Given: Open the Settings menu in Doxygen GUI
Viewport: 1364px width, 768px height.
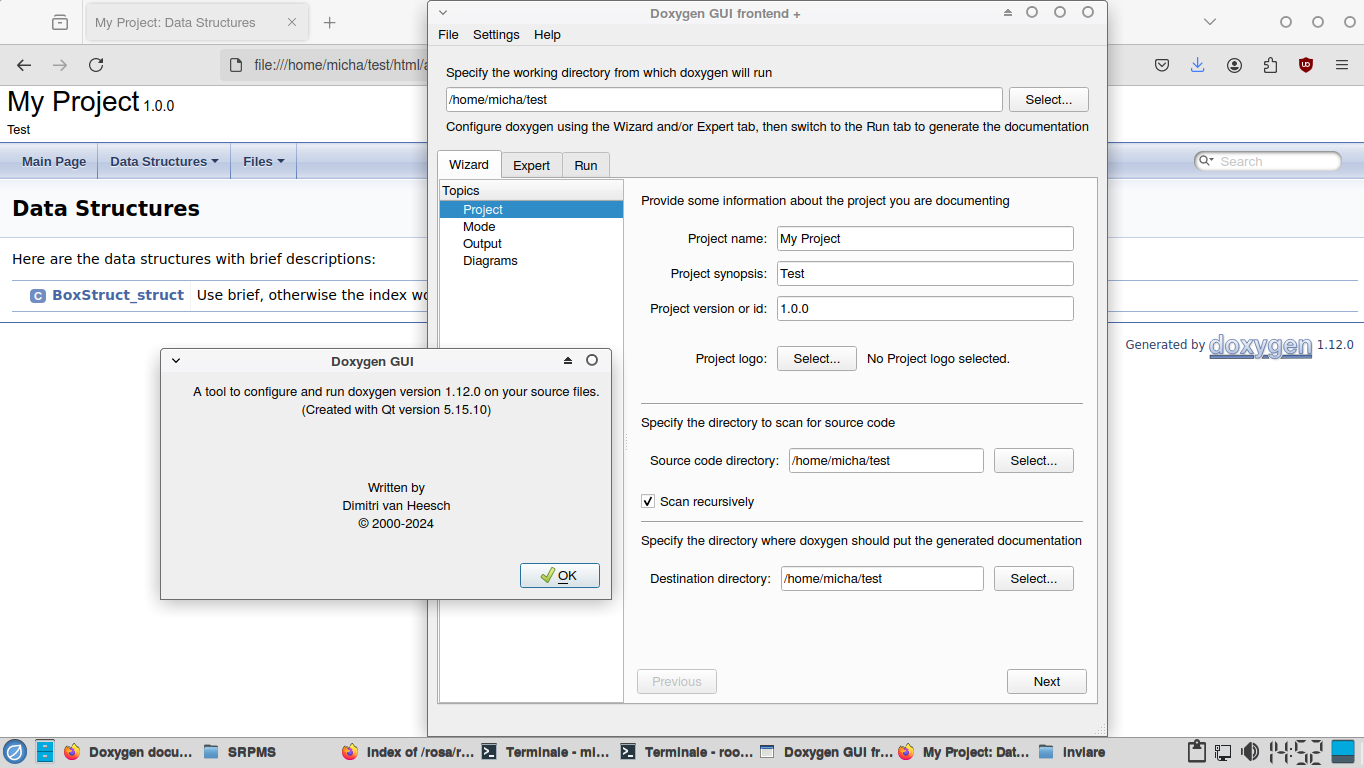Looking at the screenshot, I should (x=496, y=35).
